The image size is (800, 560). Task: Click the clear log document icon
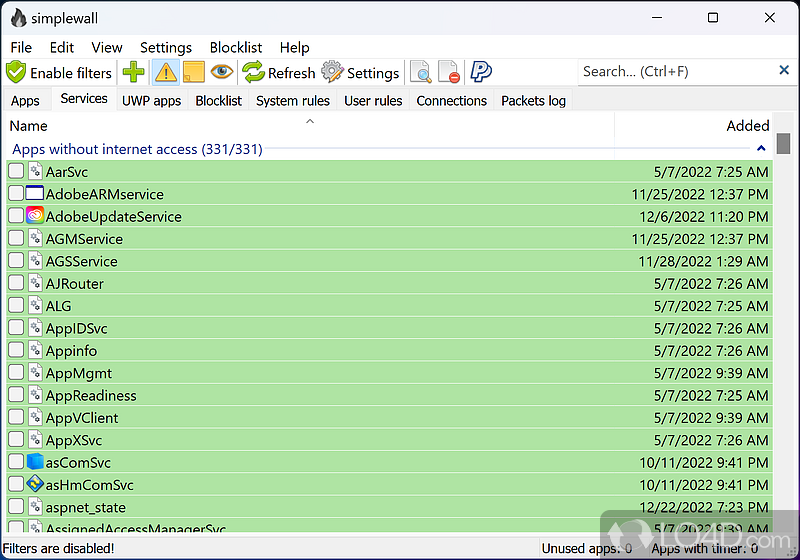coord(451,72)
